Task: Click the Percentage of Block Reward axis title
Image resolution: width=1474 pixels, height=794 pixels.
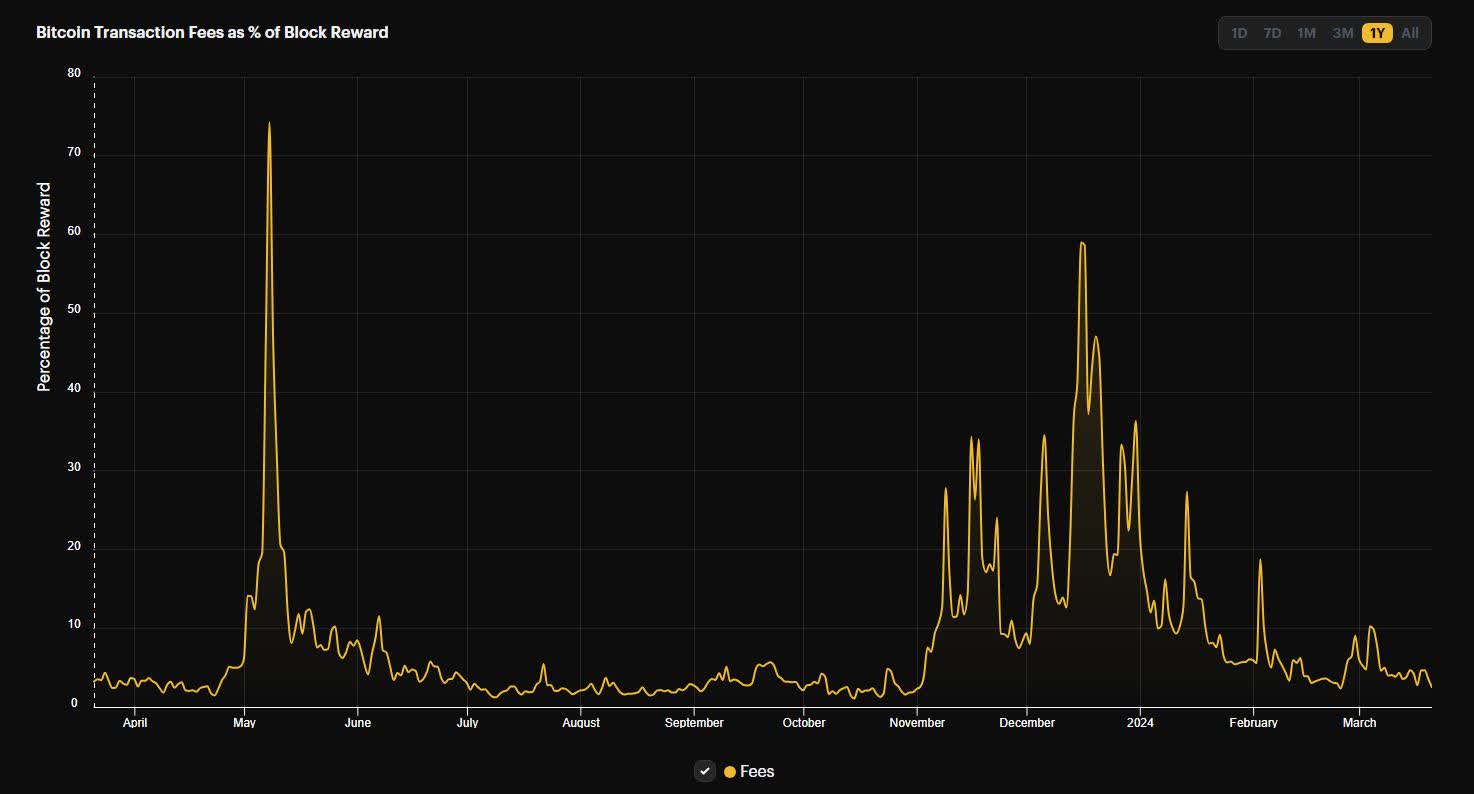Action: pyautogui.click(x=44, y=287)
